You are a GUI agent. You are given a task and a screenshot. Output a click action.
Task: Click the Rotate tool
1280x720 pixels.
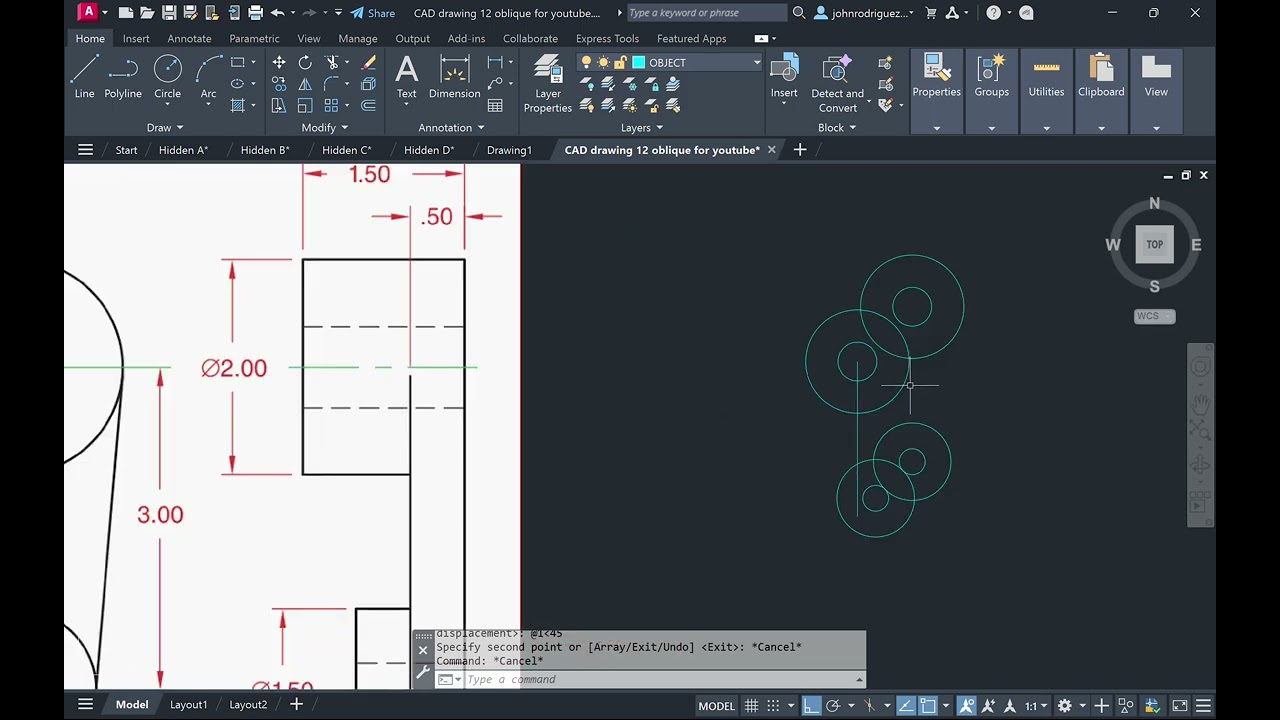point(305,62)
